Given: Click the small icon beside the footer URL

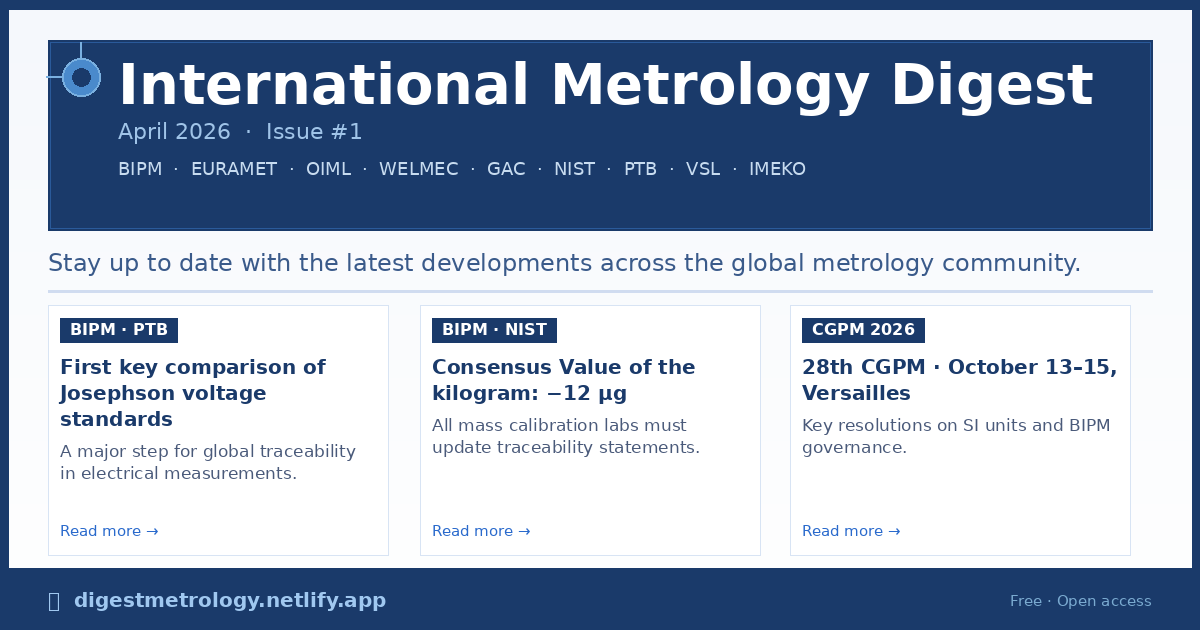Looking at the screenshot, I should pos(54,601).
